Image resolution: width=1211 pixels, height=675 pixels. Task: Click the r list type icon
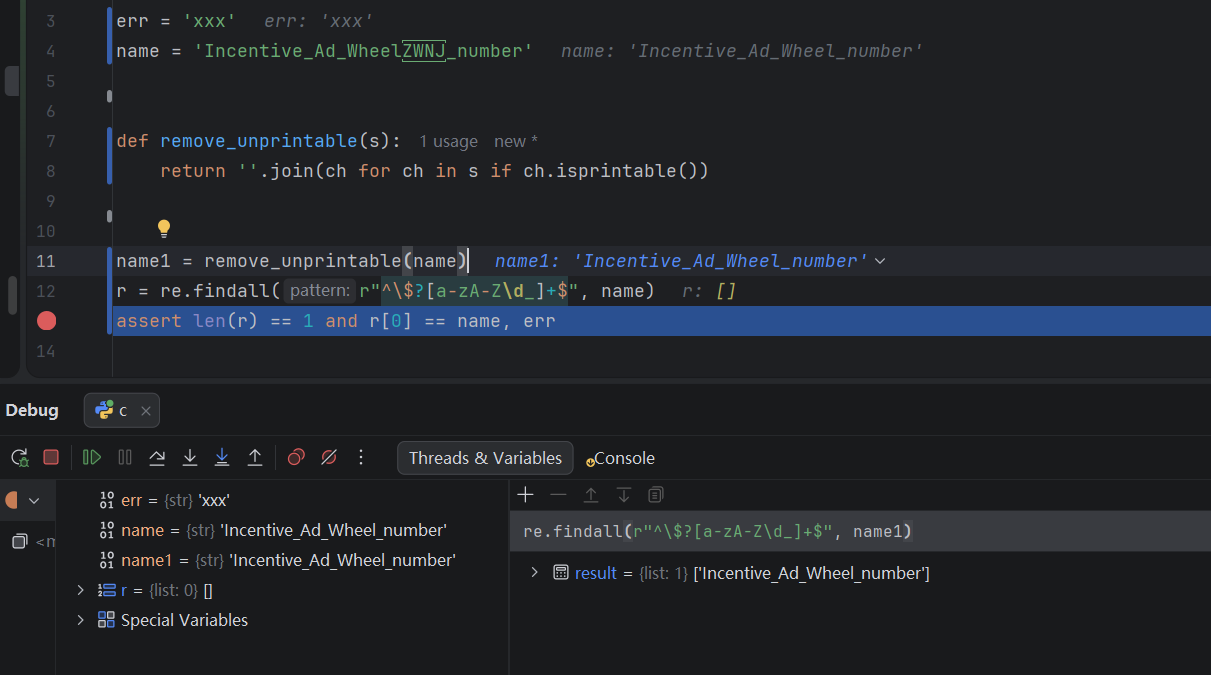(x=106, y=590)
